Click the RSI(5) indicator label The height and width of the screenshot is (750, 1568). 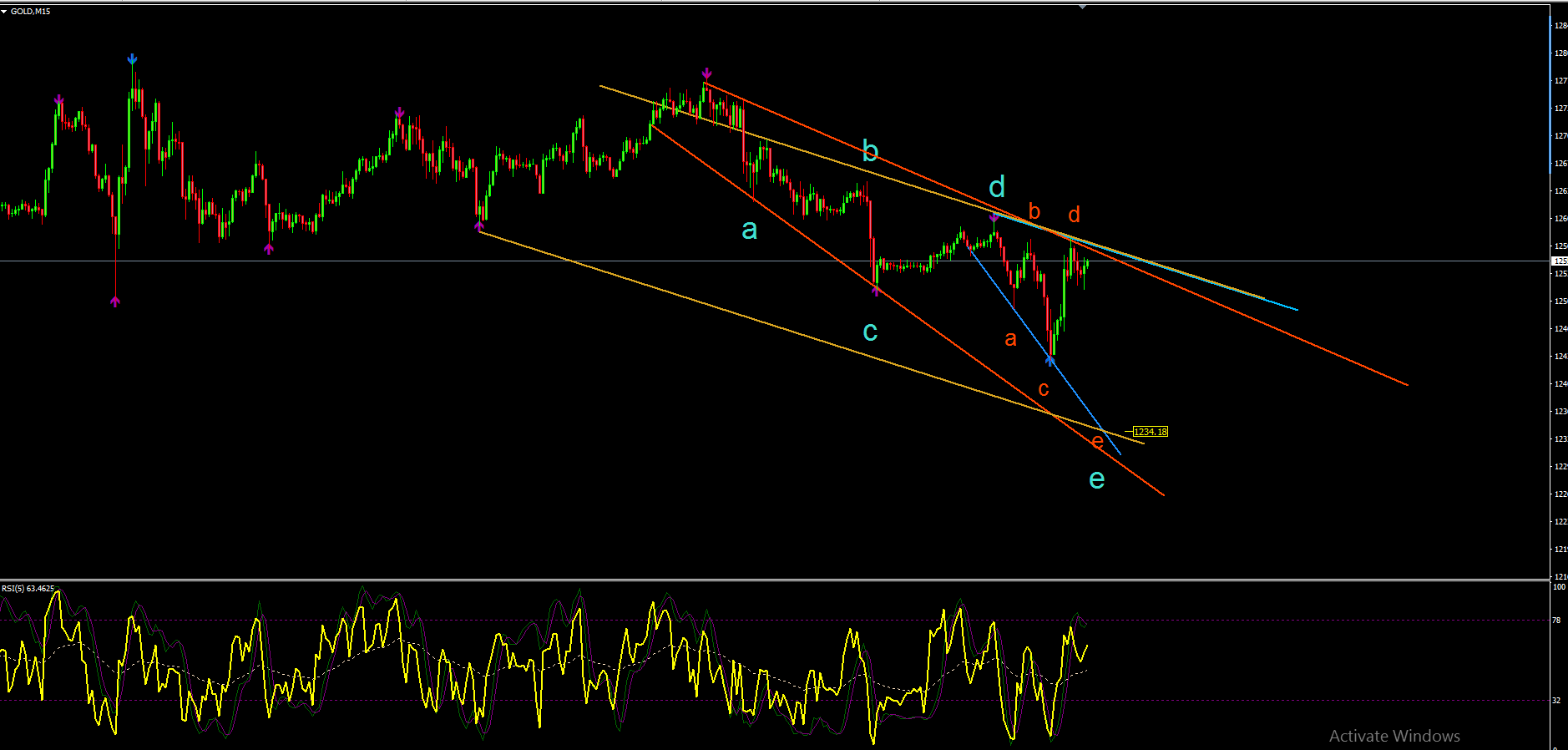(x=28, y=589)
